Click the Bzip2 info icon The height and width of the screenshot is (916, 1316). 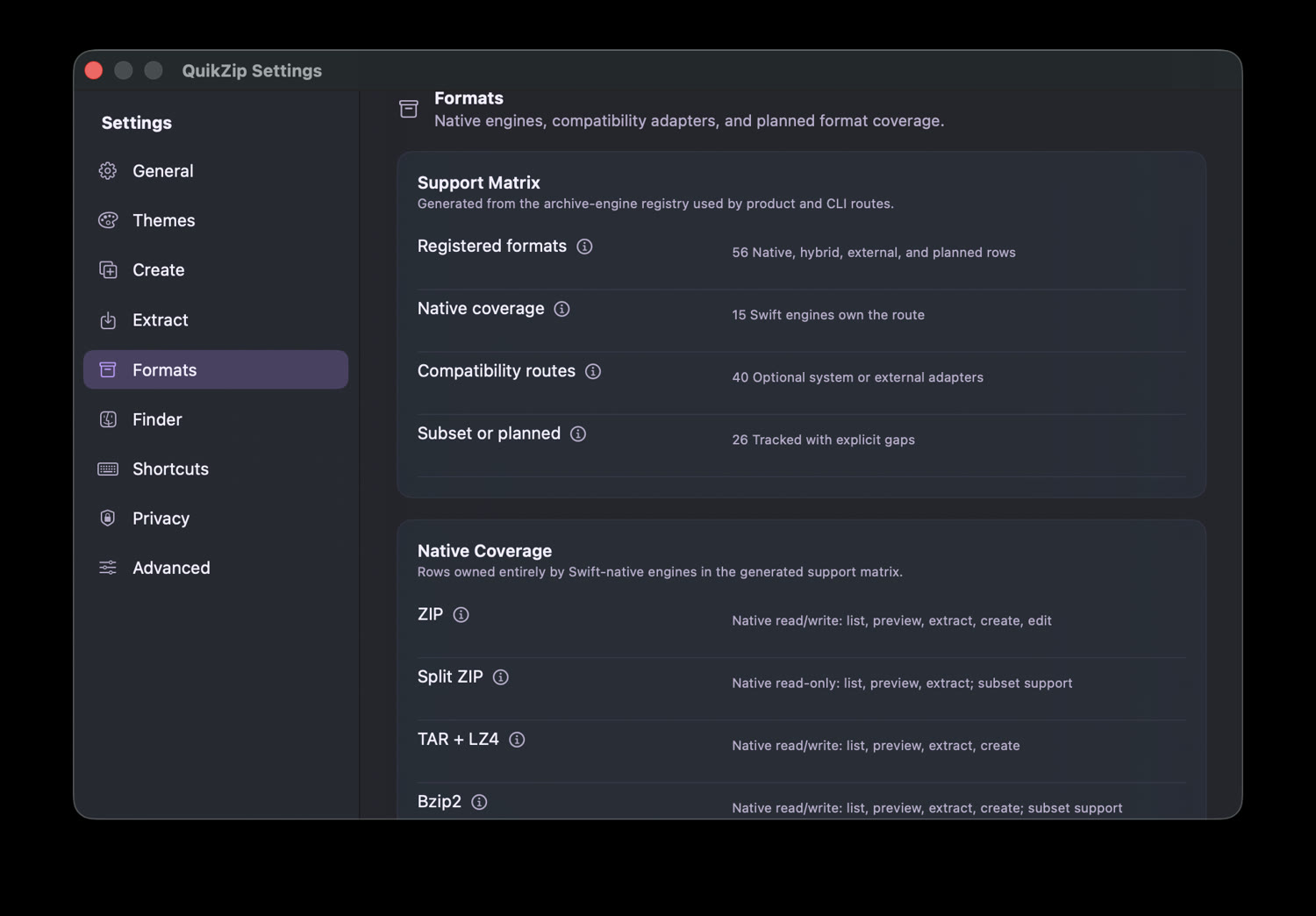(x=479, y=802)
